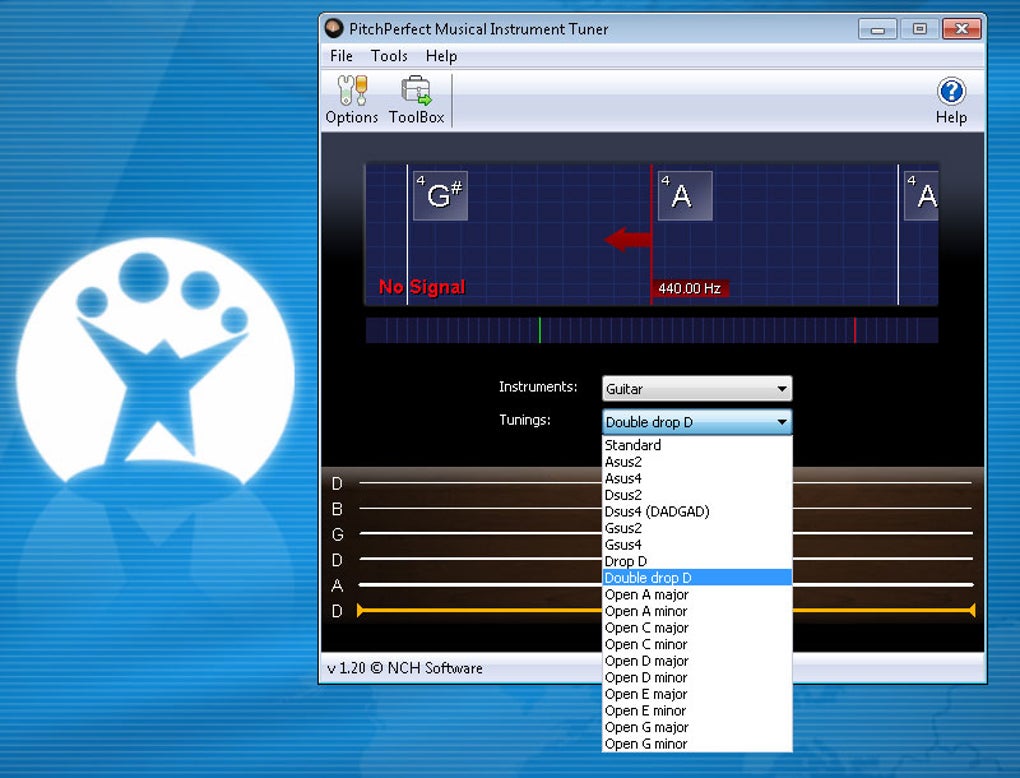Select Dsus4 (DADGAD) tuning
Screen dimensions: 1020x778
(697, 511)
